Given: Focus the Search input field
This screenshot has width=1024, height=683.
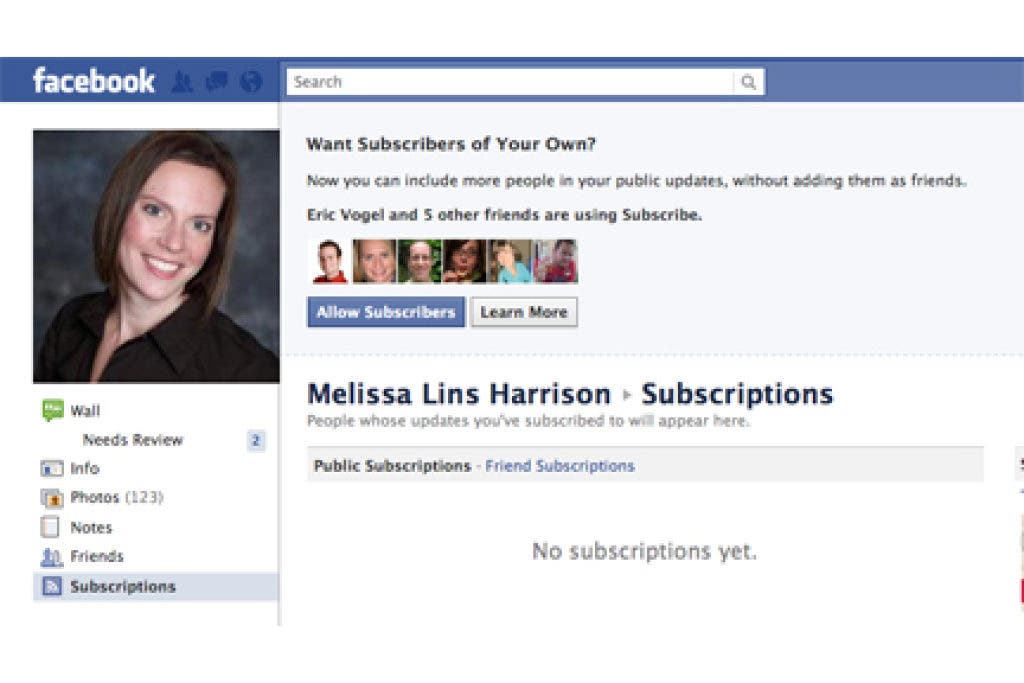Looking at the screenshot, I should 510,82.
